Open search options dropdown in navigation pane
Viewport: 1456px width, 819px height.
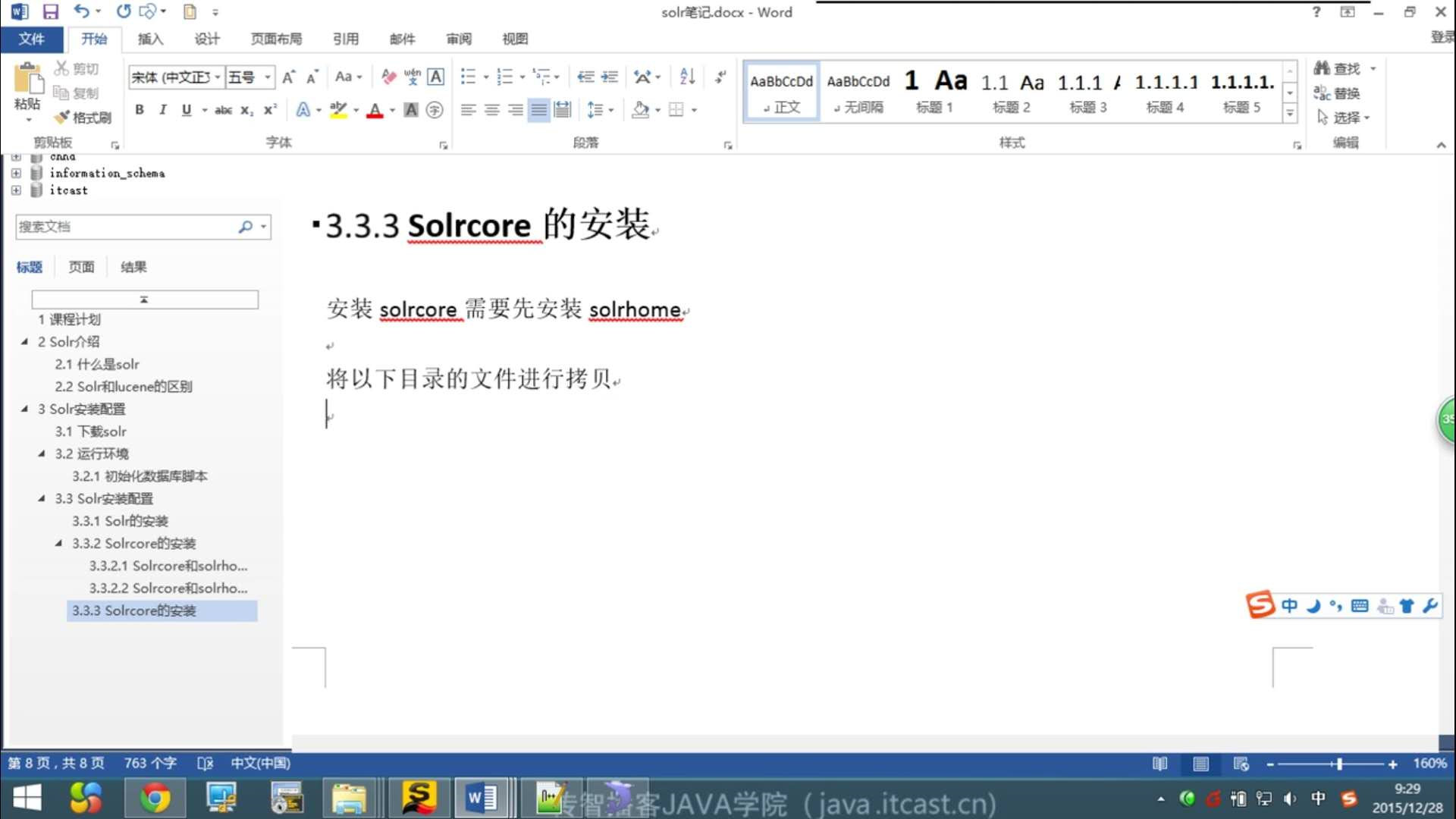[x=264, y=227]
